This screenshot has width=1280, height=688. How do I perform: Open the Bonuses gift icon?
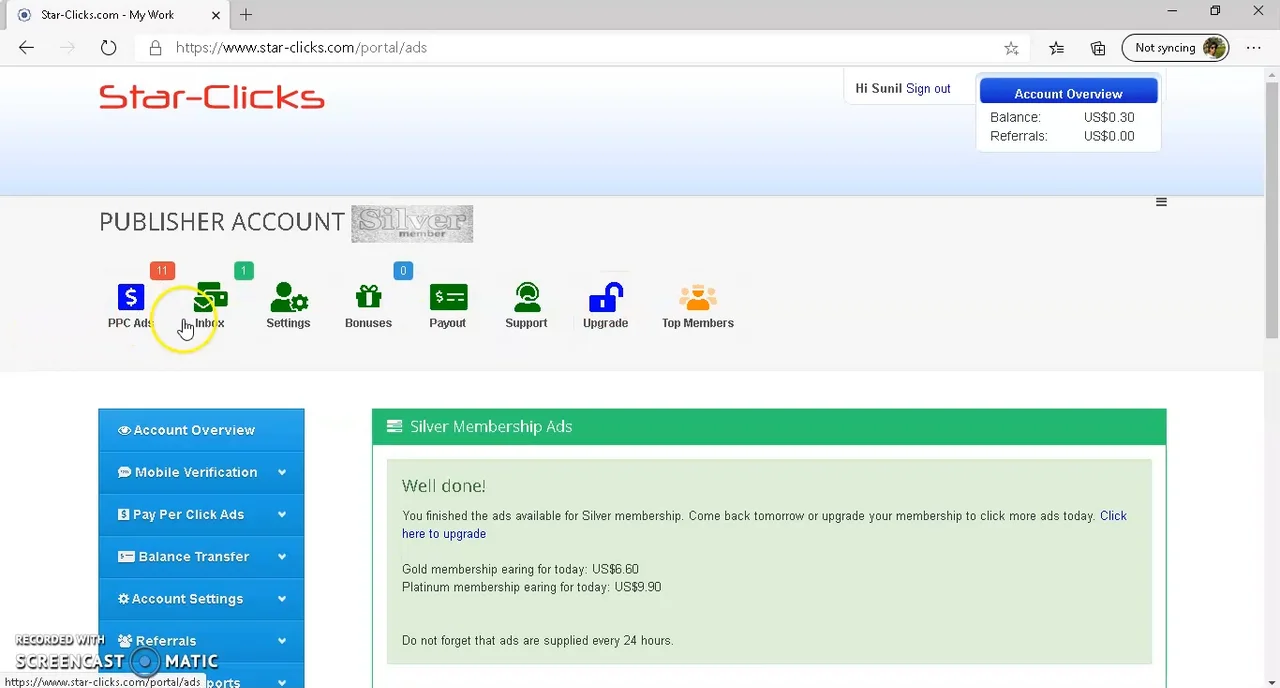click(368, 299)
